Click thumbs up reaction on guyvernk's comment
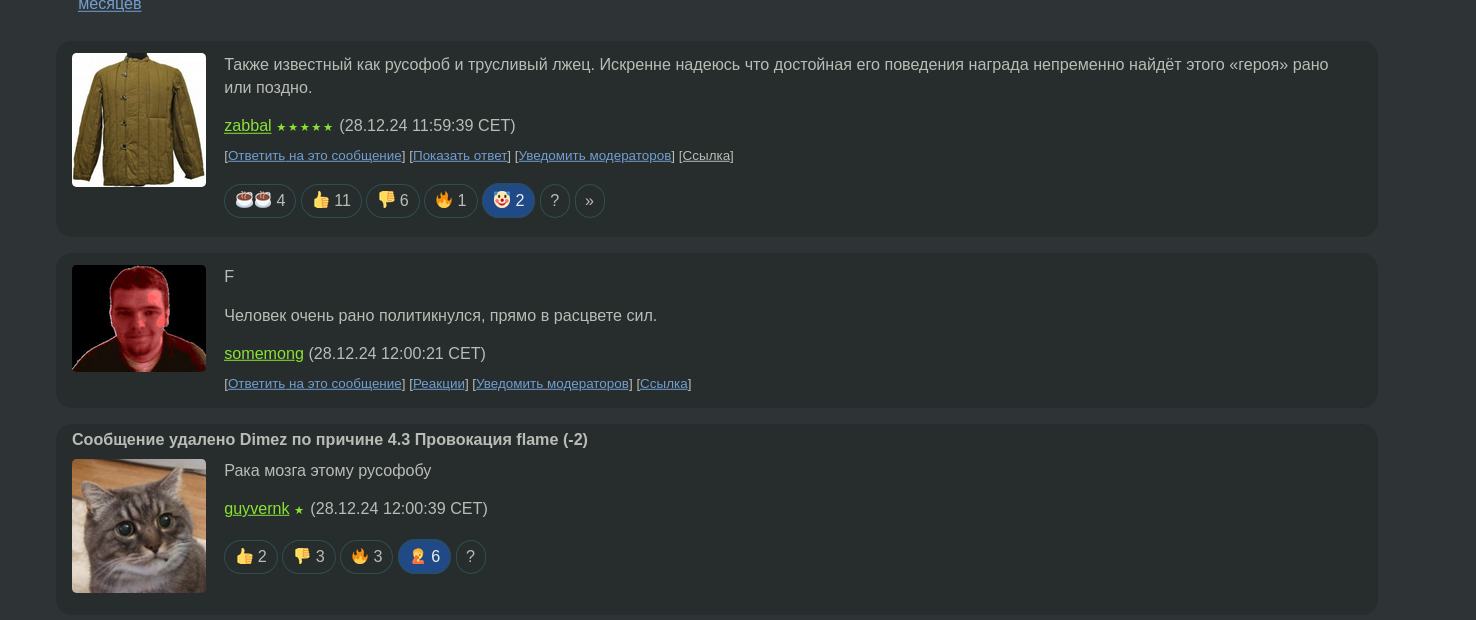 (250, 557)
